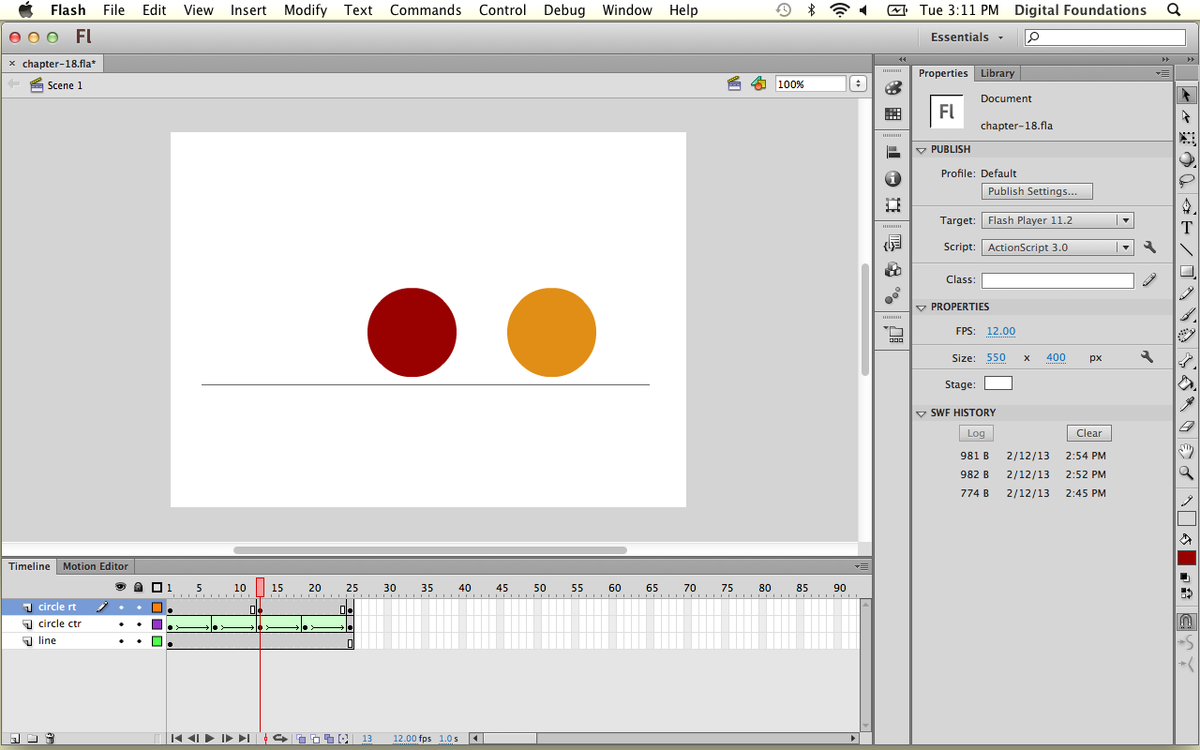
Task: Select the Lasso tool
Action: (1186, 181)
